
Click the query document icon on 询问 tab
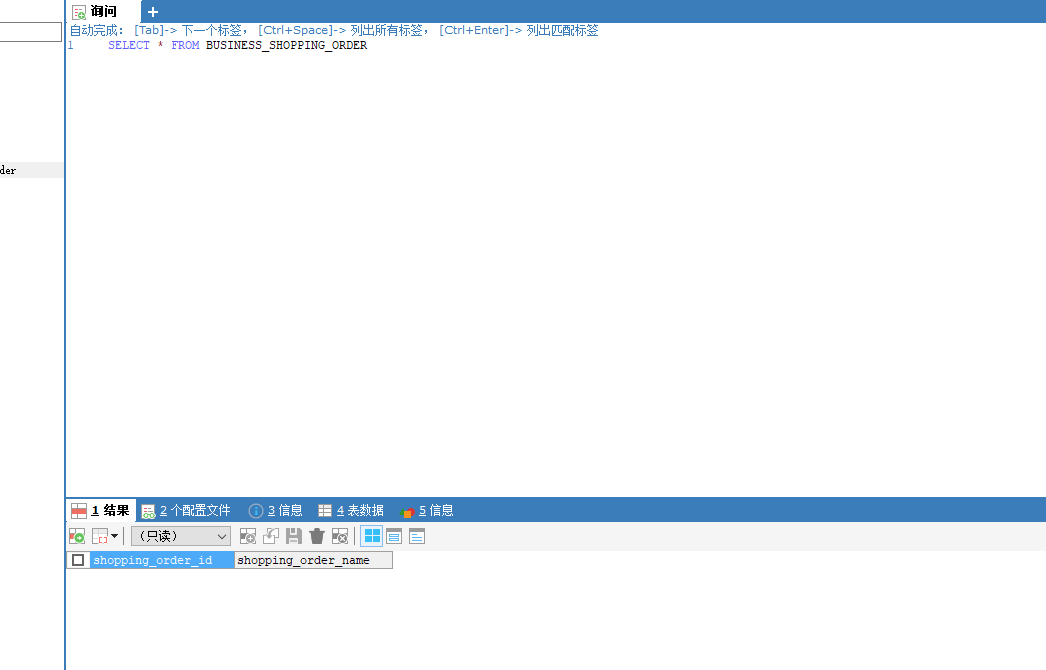[x=80, y=11]
